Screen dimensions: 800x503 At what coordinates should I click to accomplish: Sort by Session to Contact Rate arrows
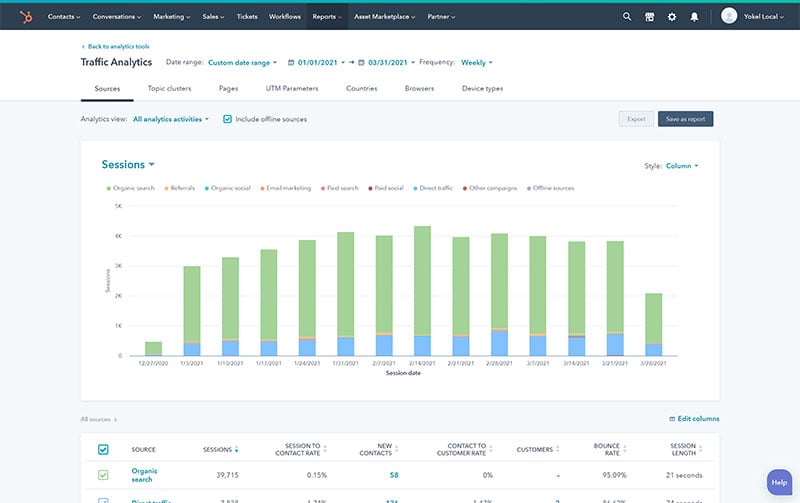tap(325, 449)
